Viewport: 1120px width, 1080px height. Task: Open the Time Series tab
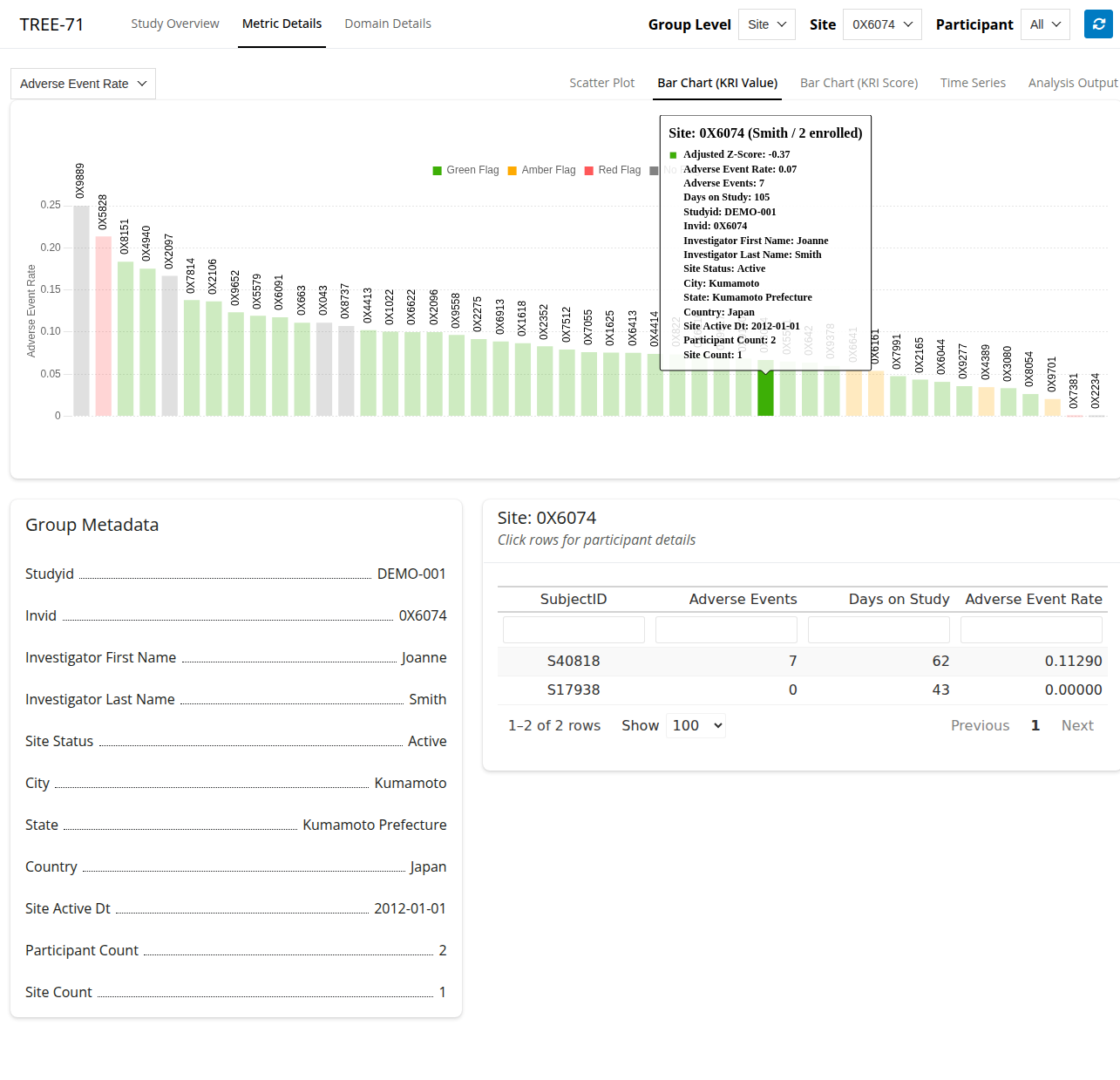click(973, 83)
